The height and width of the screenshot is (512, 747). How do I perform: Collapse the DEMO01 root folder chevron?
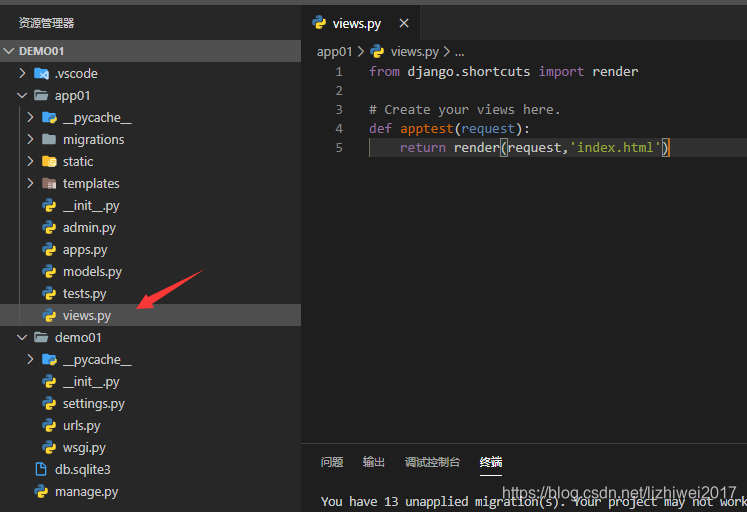click(9, 51)
